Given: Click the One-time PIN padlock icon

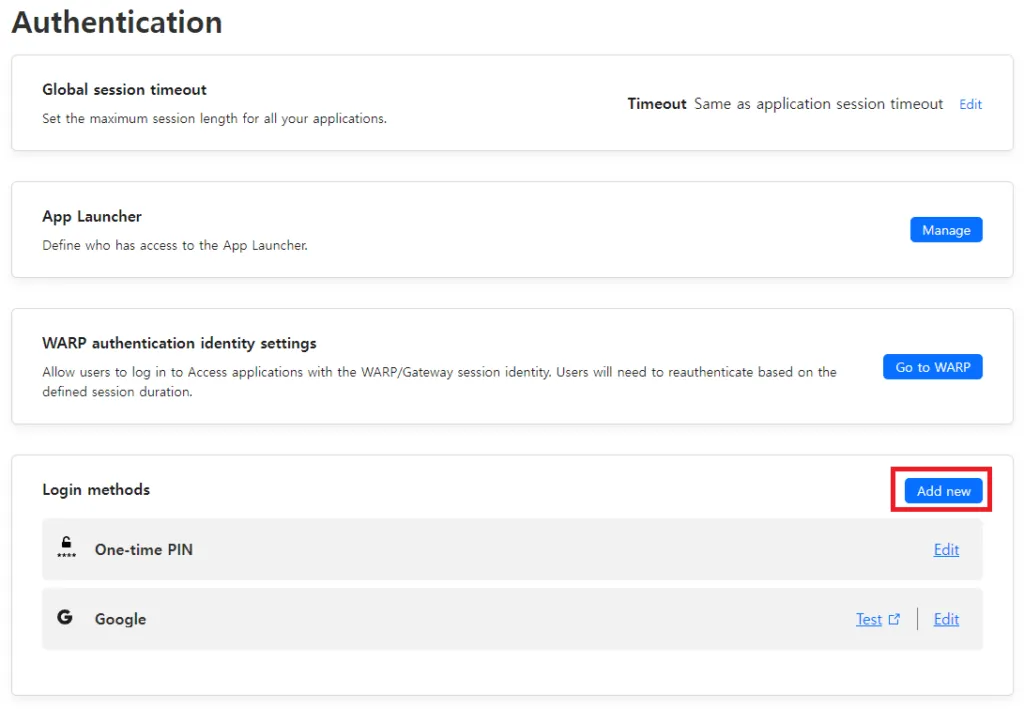Looking at the screenshot, I should [x=64, y=548].
